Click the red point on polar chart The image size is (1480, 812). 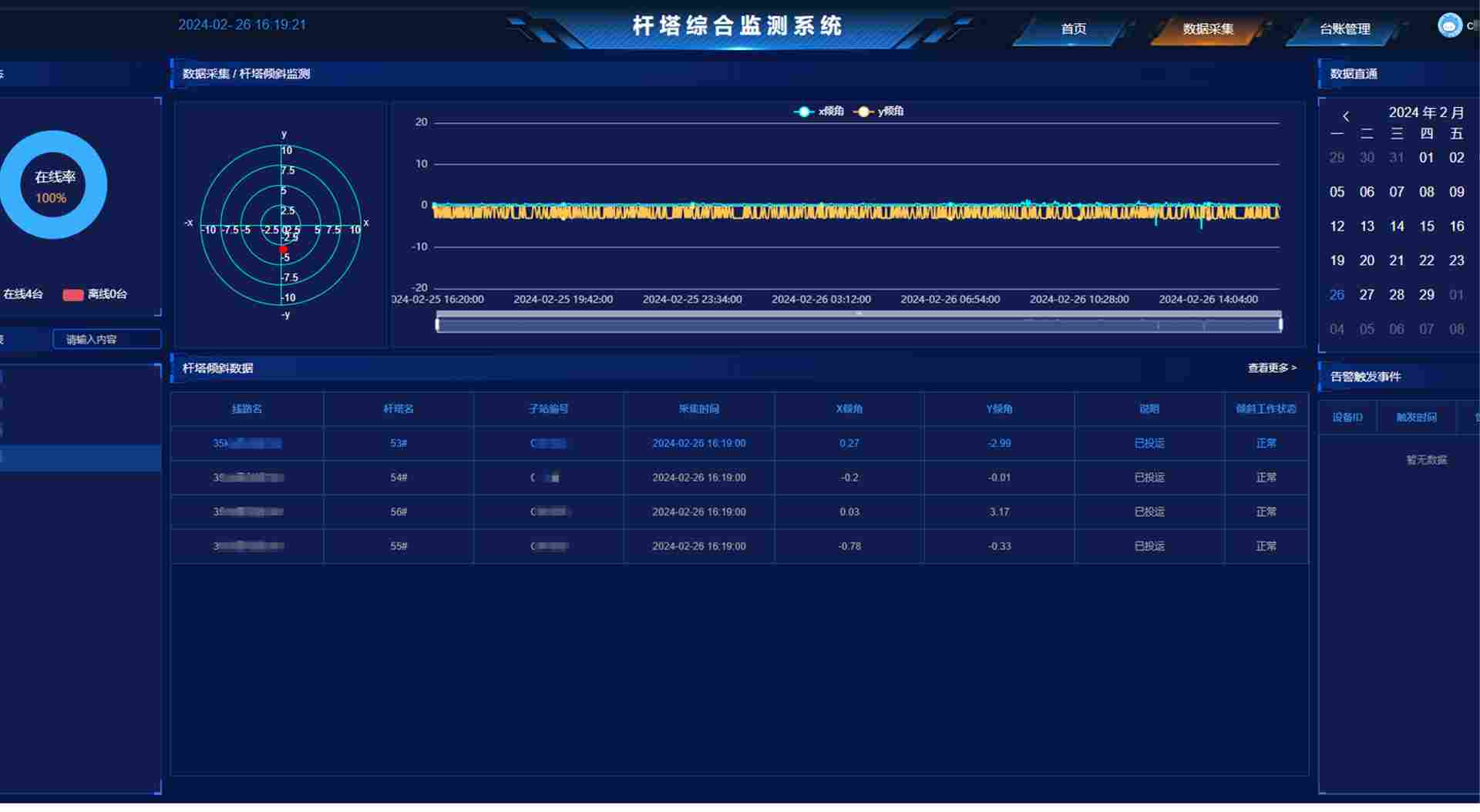coord(283,250)
